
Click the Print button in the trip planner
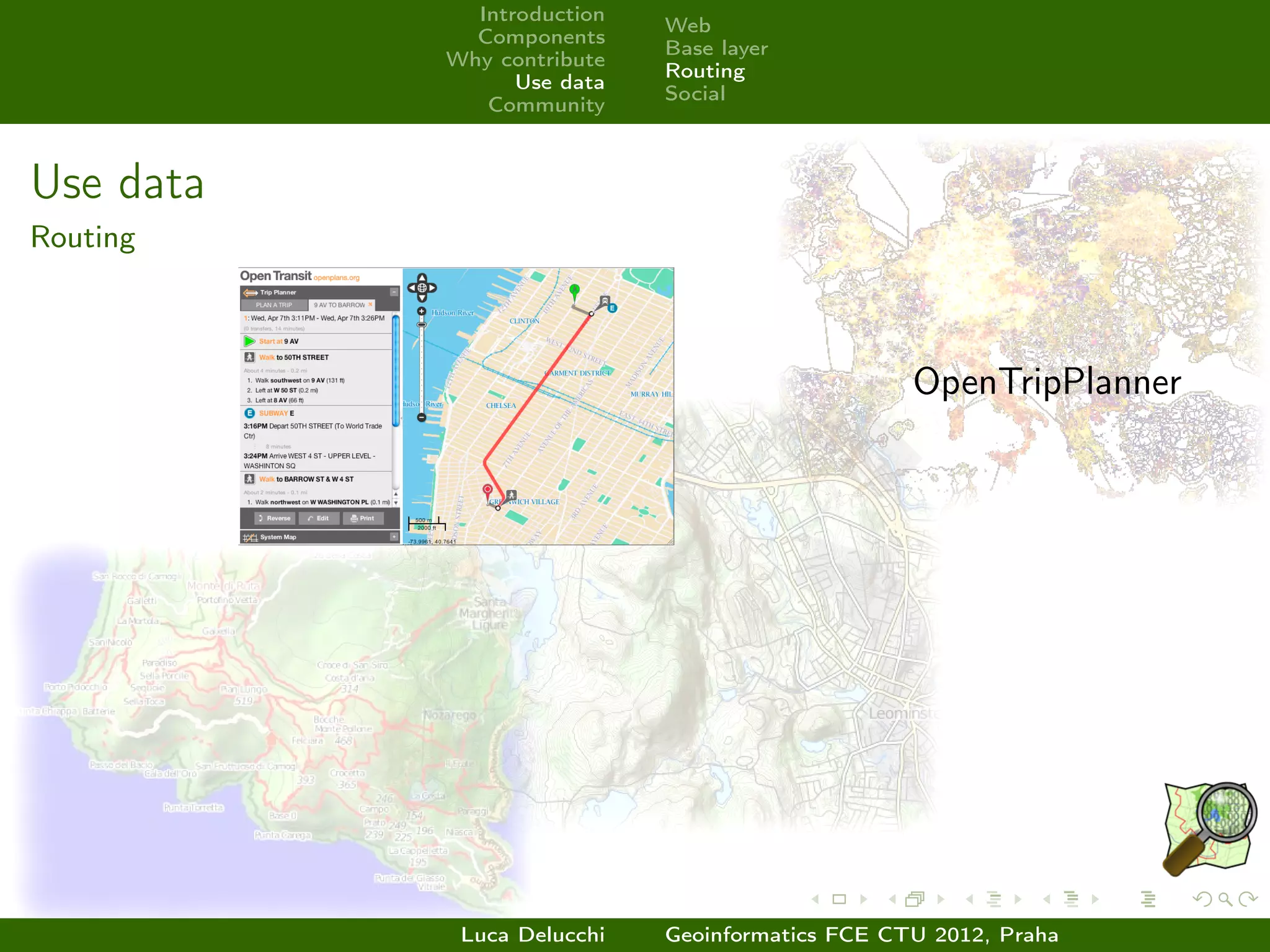pyautogui.click(x=363, y=518)
